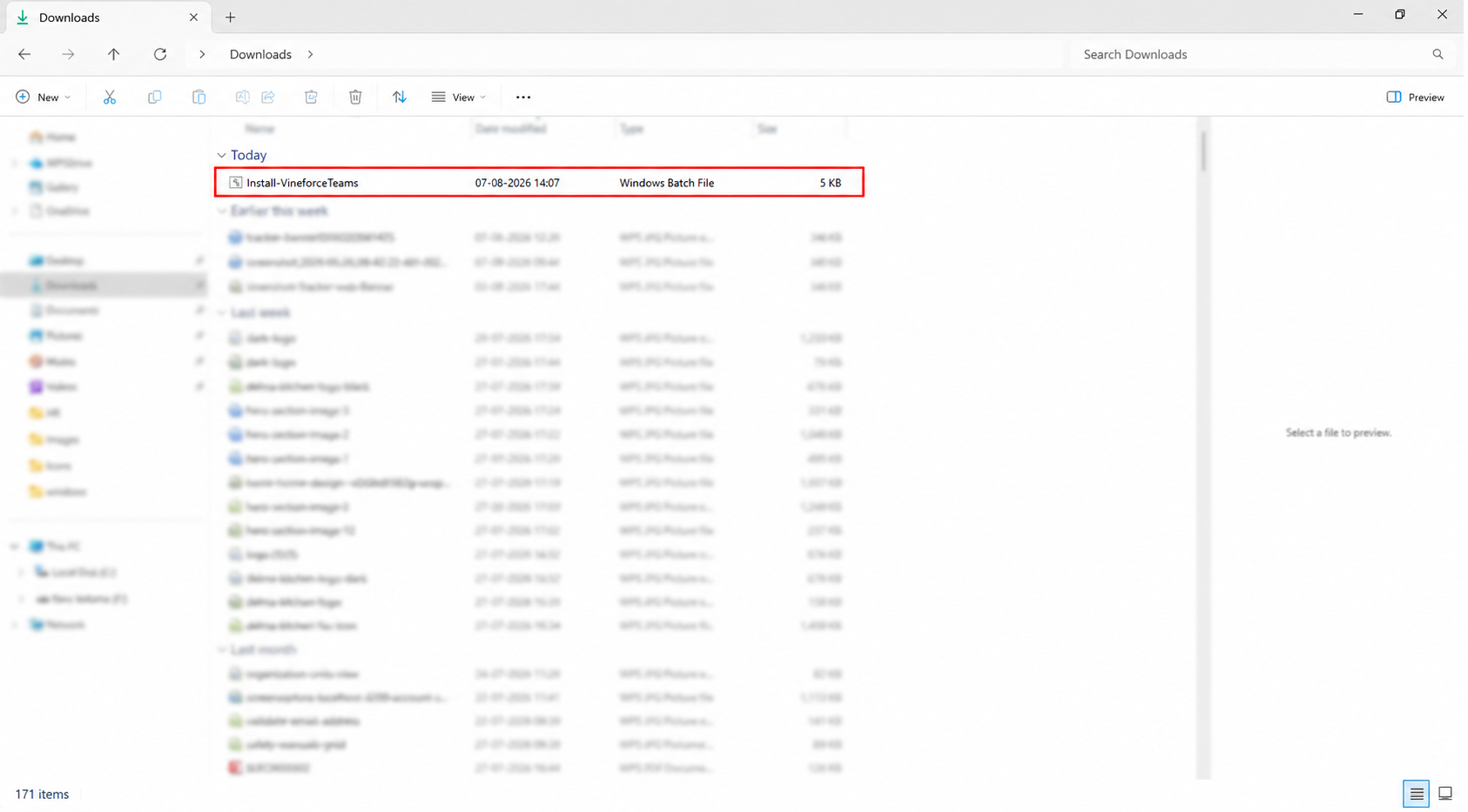Open the Sort options arrows icon
Screen dimensions: 1468x812
point(400,97)
